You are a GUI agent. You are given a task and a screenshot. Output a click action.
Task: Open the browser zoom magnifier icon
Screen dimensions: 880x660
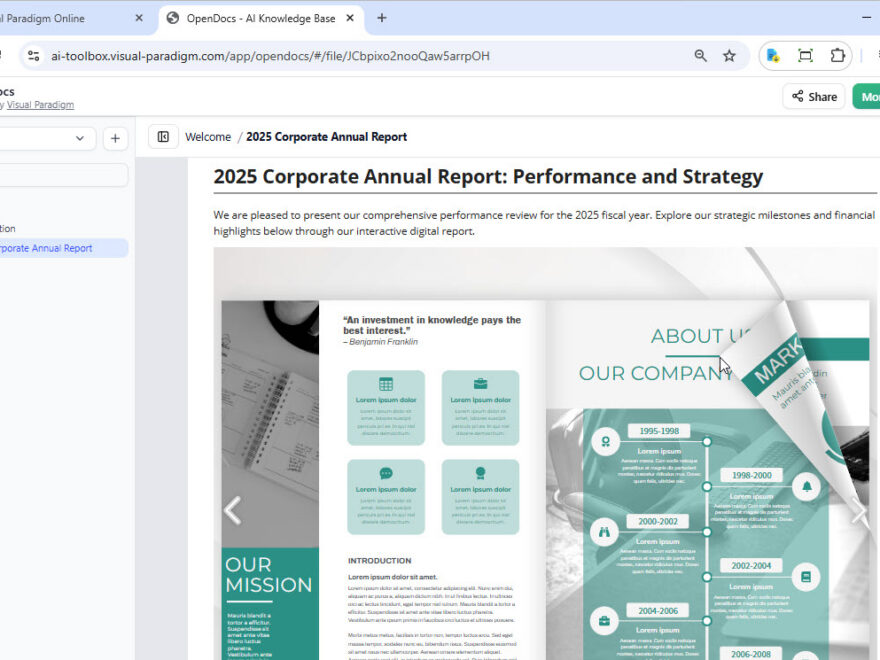pos(700,56)
